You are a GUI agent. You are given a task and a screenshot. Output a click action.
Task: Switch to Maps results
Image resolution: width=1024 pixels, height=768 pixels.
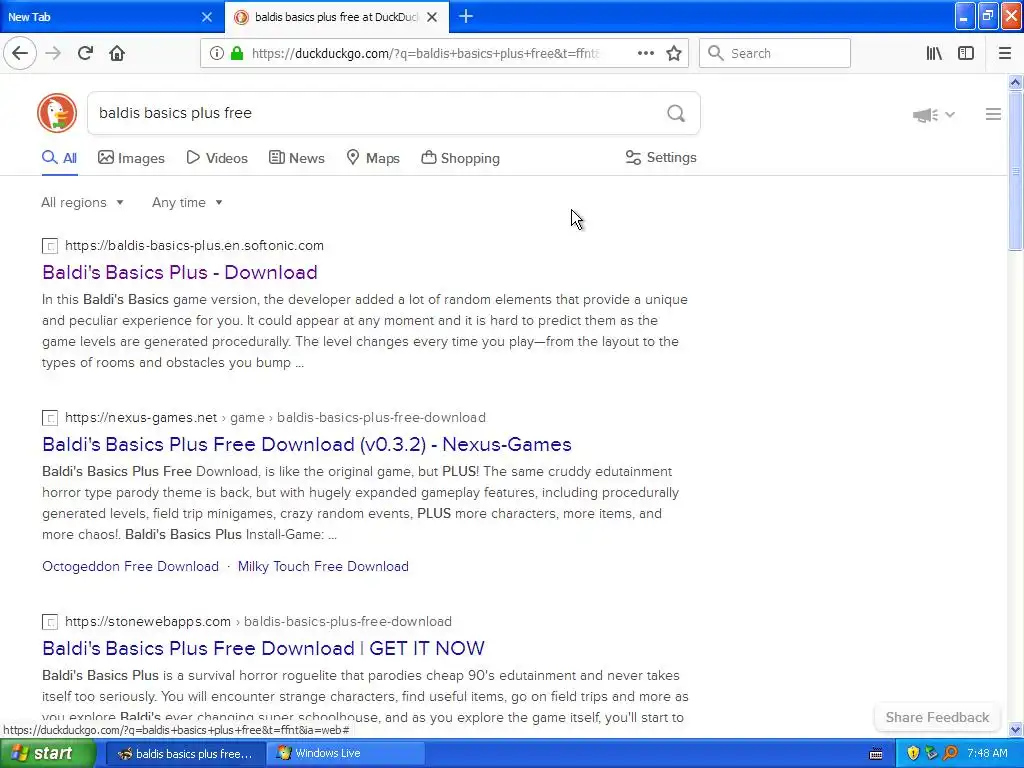pyautogui.click(x=373, y=158)
